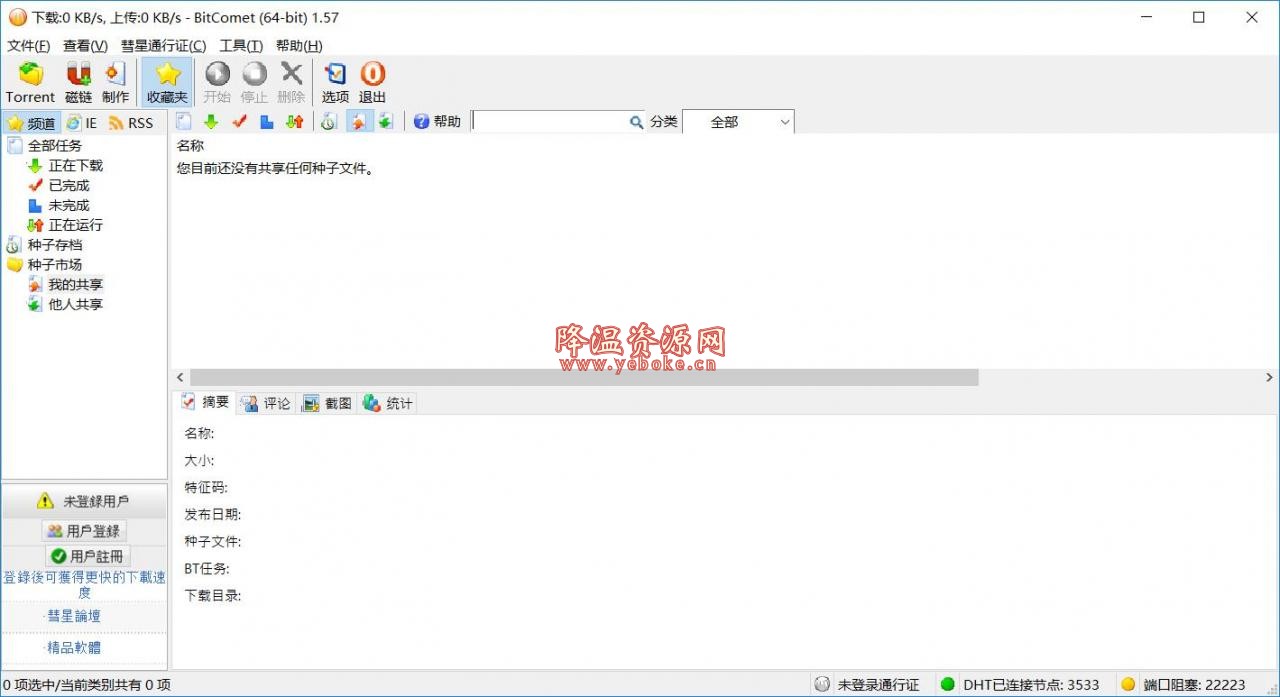Image resolution: width=1280 pixels, height=697 pixels.
Task: Click the passport status icon in status bar
Action: point(822,685)
